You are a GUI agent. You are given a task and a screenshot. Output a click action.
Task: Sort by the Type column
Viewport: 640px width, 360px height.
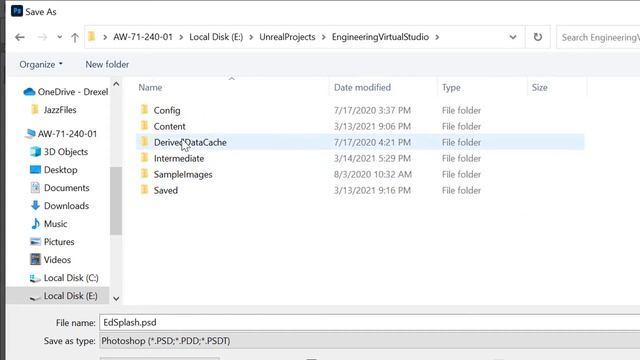pos(451,87)
